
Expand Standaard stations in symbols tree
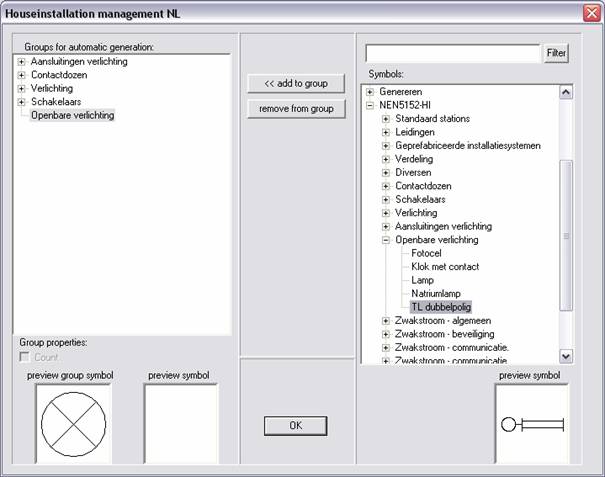point(386,119)
